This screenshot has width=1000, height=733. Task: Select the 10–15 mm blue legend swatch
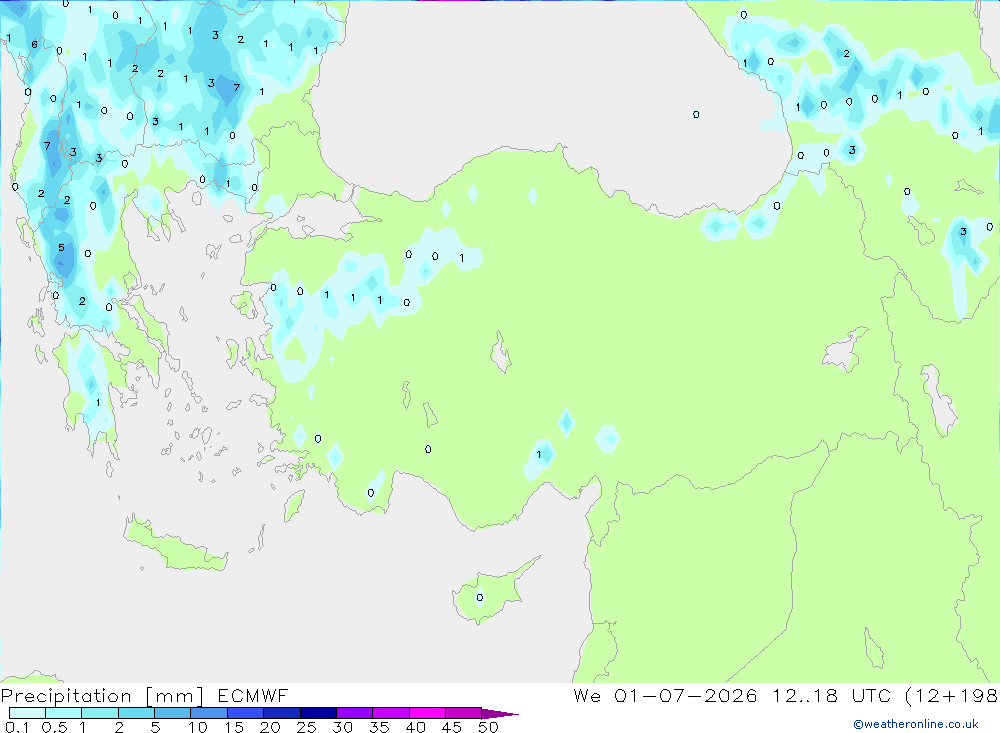point(209,713)
